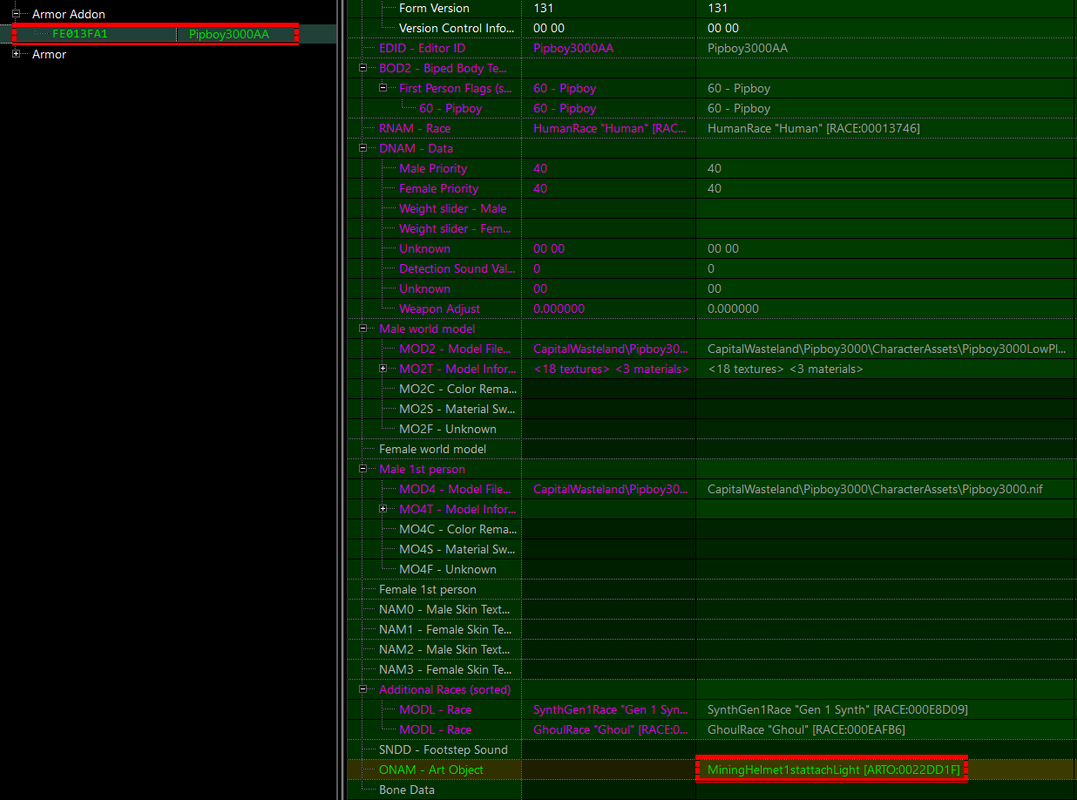Select MO4S - Material Swap row
The height and width of the screenshot is (800, 1077).
click(x=457, y=549)
